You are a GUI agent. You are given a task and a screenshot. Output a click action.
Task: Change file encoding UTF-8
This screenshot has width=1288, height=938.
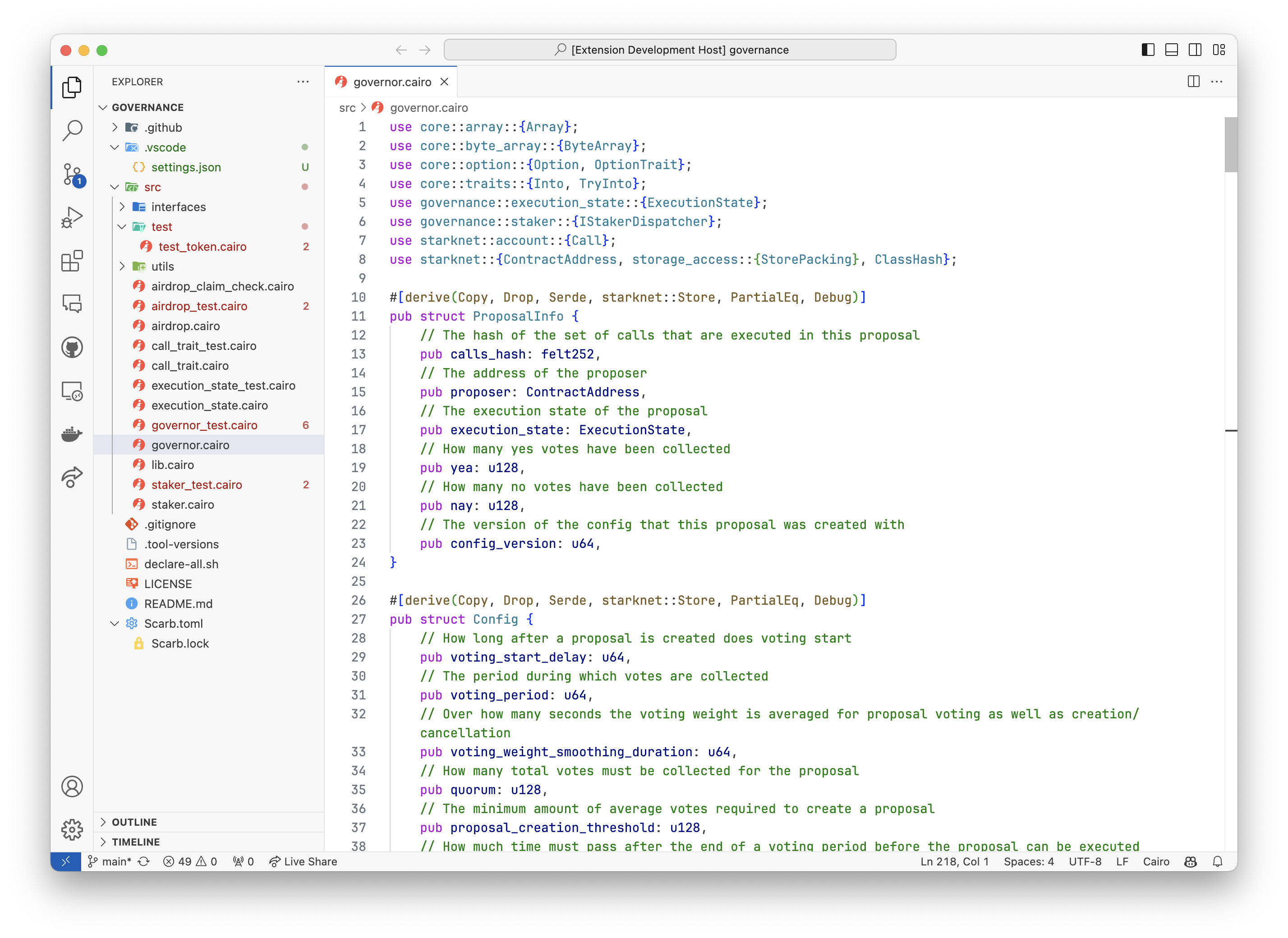coord(1085,861)
